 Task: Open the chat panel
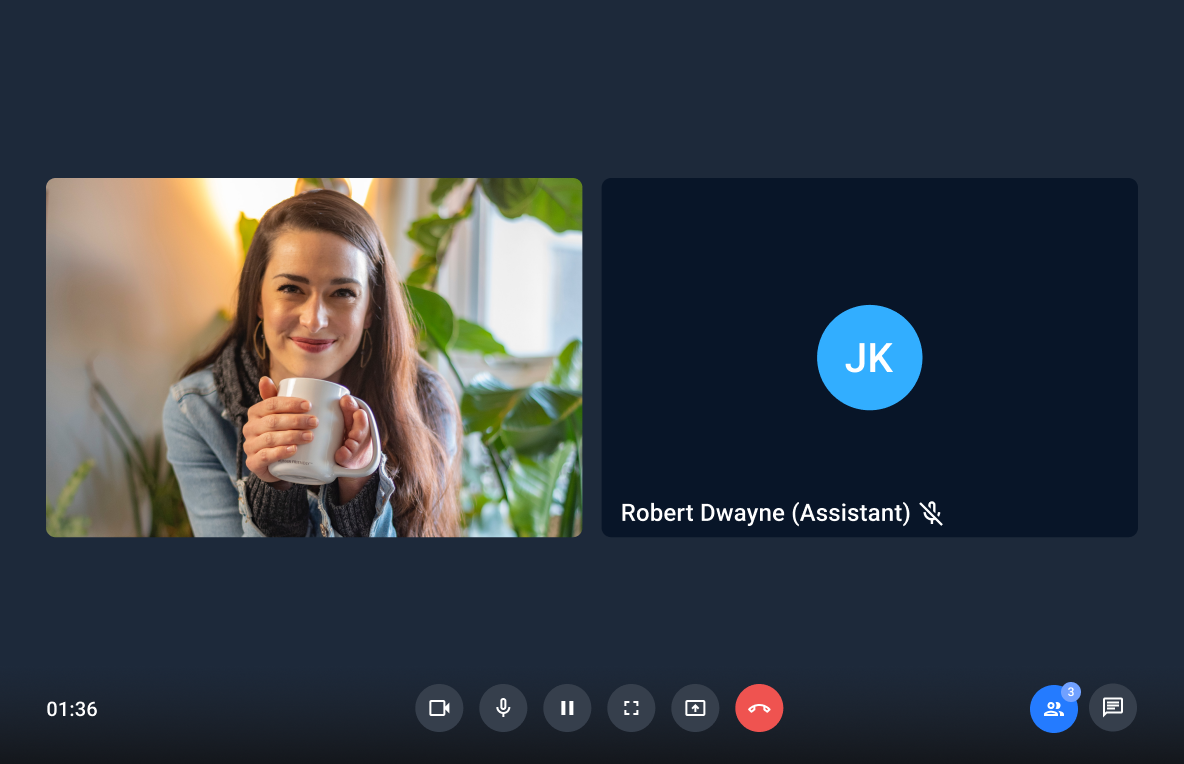point(1112,708)
